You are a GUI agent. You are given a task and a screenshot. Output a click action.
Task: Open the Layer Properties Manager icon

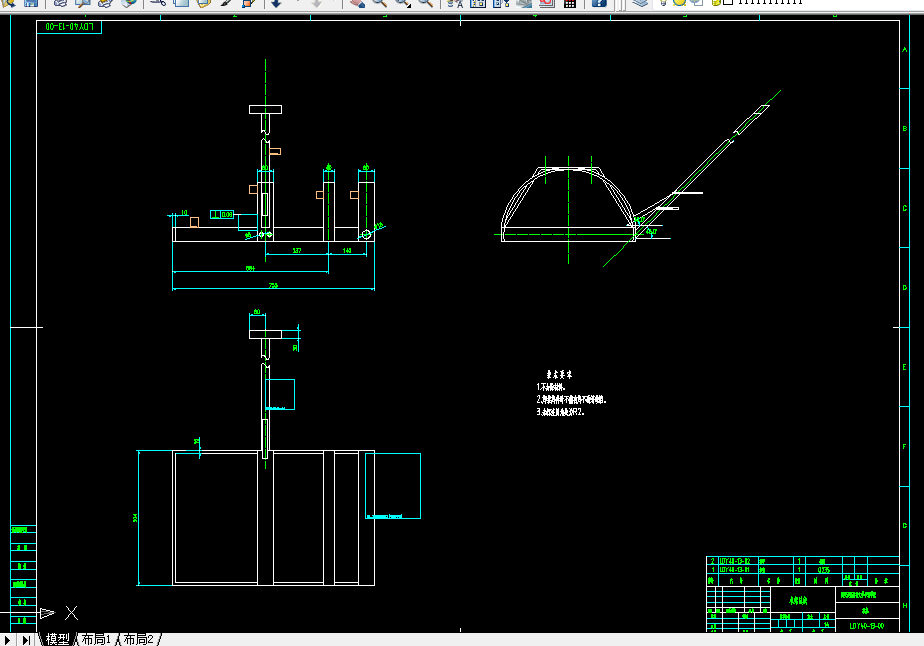(x=640, y=3)
